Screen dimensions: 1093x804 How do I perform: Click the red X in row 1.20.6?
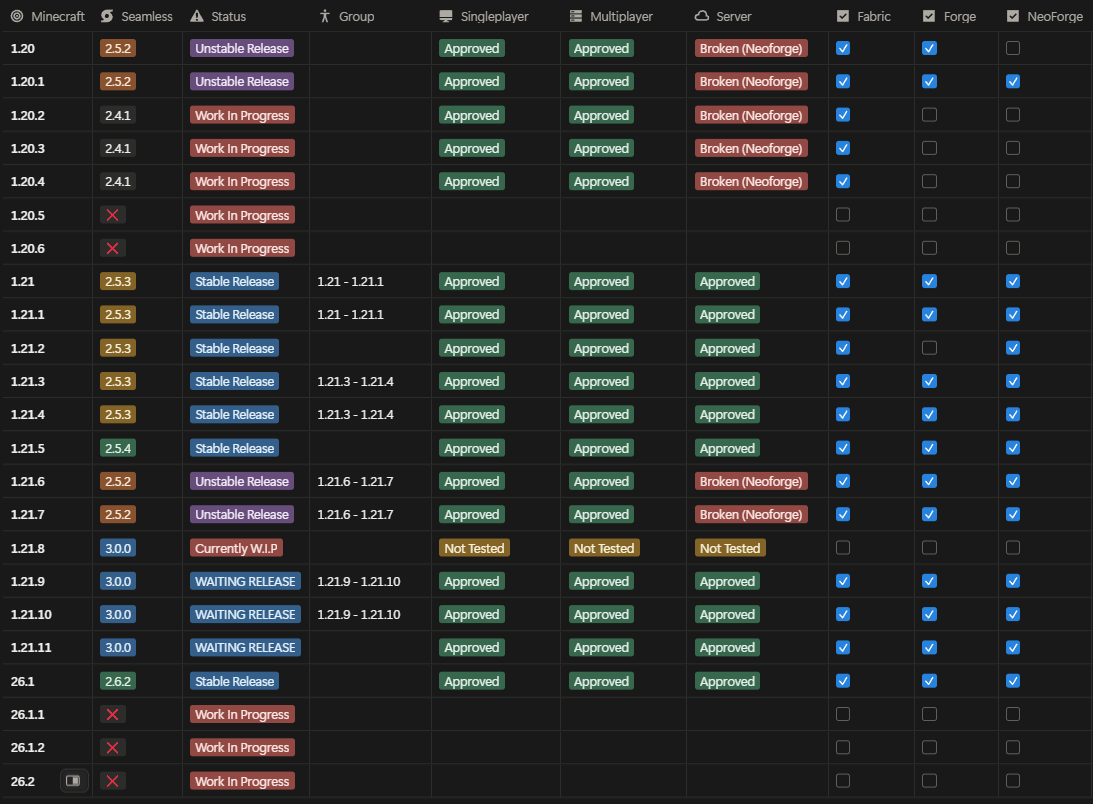[x=112, y=248]
